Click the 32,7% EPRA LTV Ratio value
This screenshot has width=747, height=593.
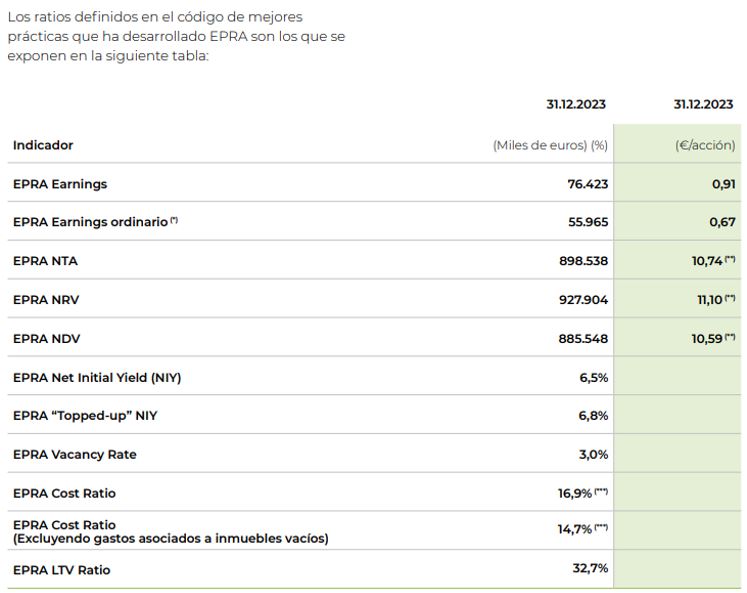tap(590, 569)
